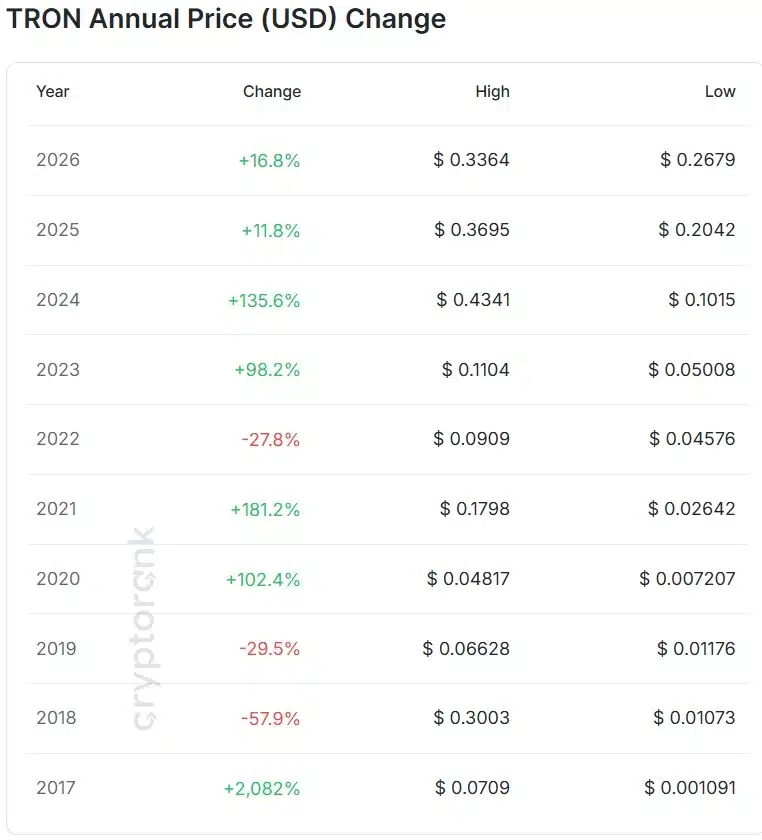Select the -57.9% change value
762x840 pixels.
(270, 718)
